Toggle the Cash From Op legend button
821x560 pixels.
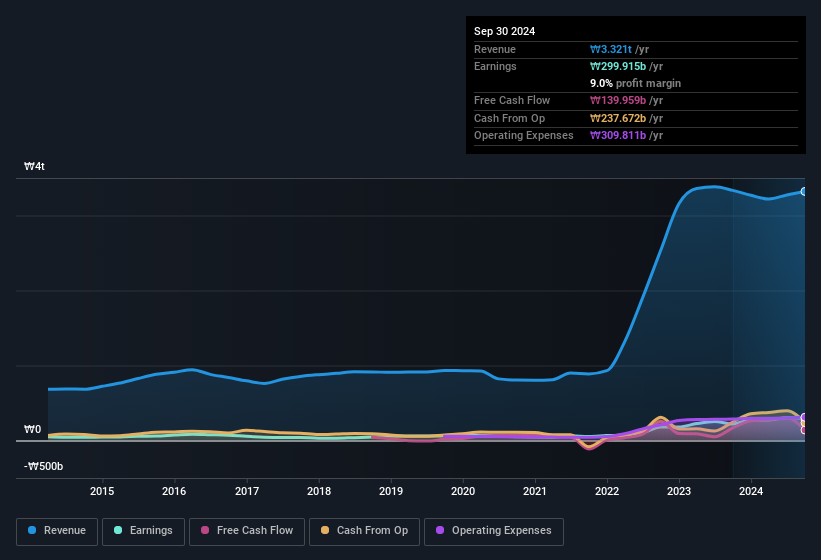(x=364, y=531)
